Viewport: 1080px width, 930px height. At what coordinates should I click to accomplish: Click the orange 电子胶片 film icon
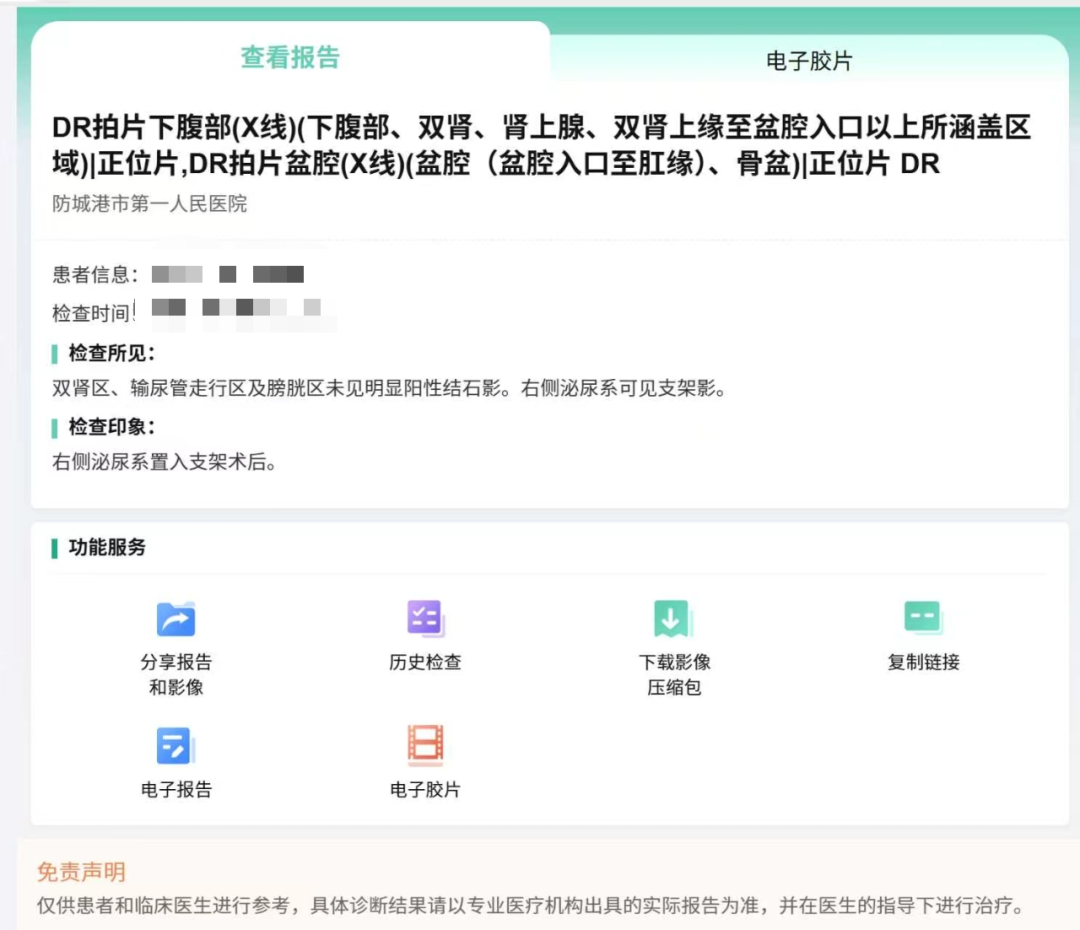(425, 745)
